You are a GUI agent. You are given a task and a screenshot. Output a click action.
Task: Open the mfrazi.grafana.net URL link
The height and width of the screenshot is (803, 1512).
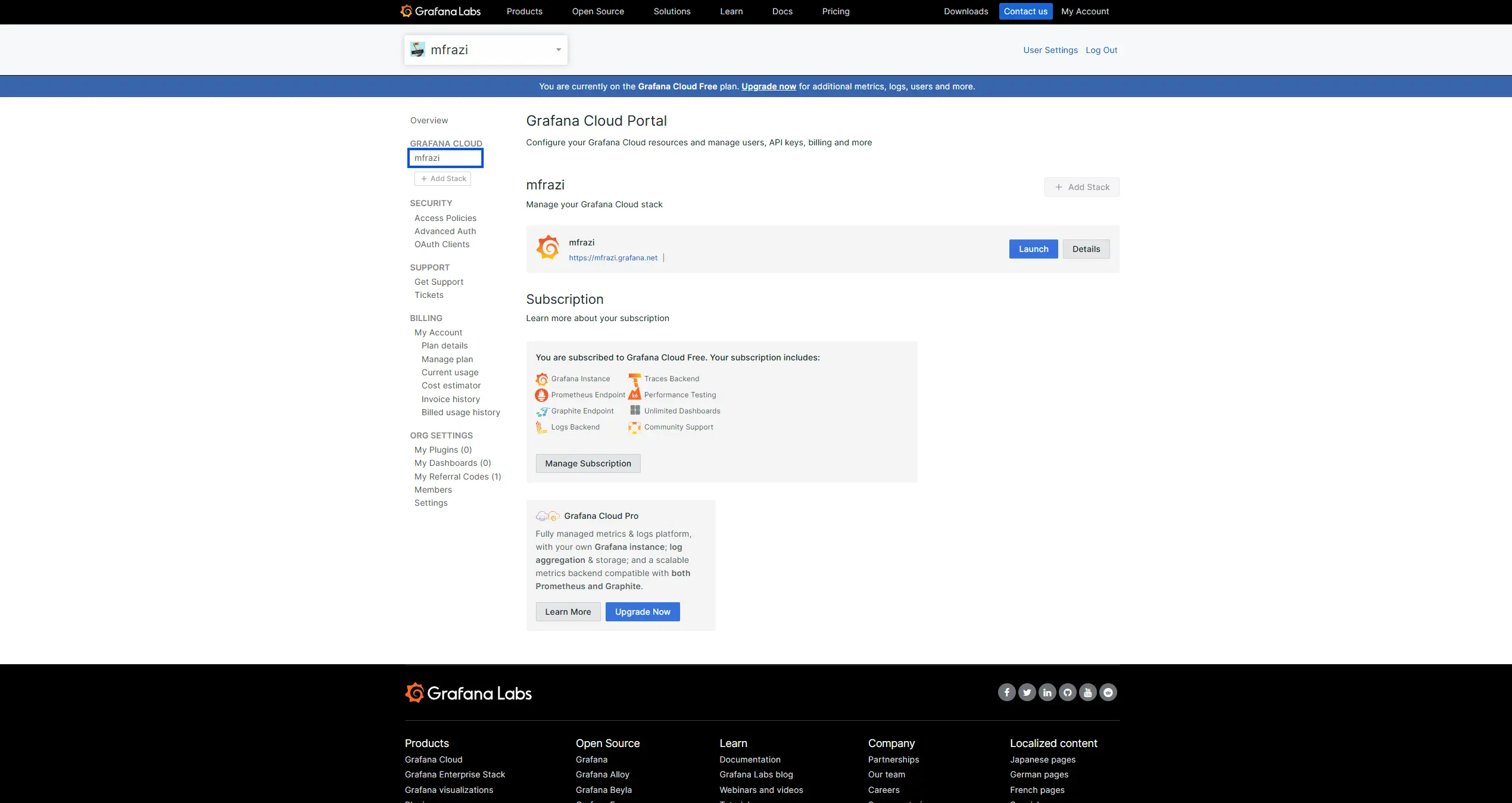tap(613, 258)
